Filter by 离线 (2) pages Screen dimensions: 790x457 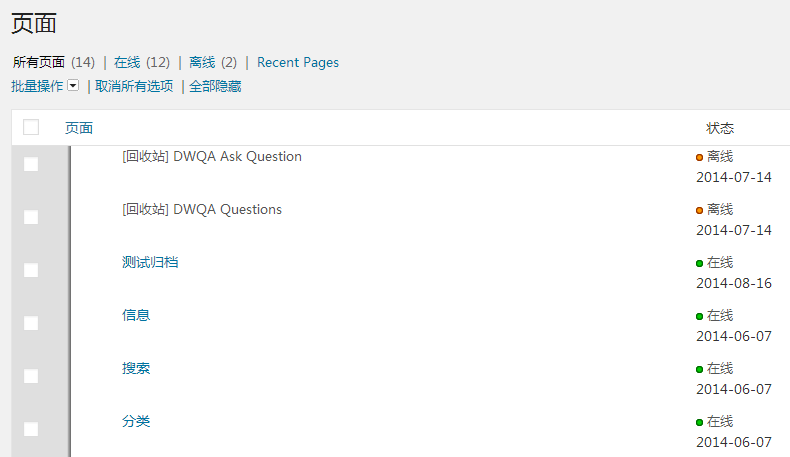[213, 62]
